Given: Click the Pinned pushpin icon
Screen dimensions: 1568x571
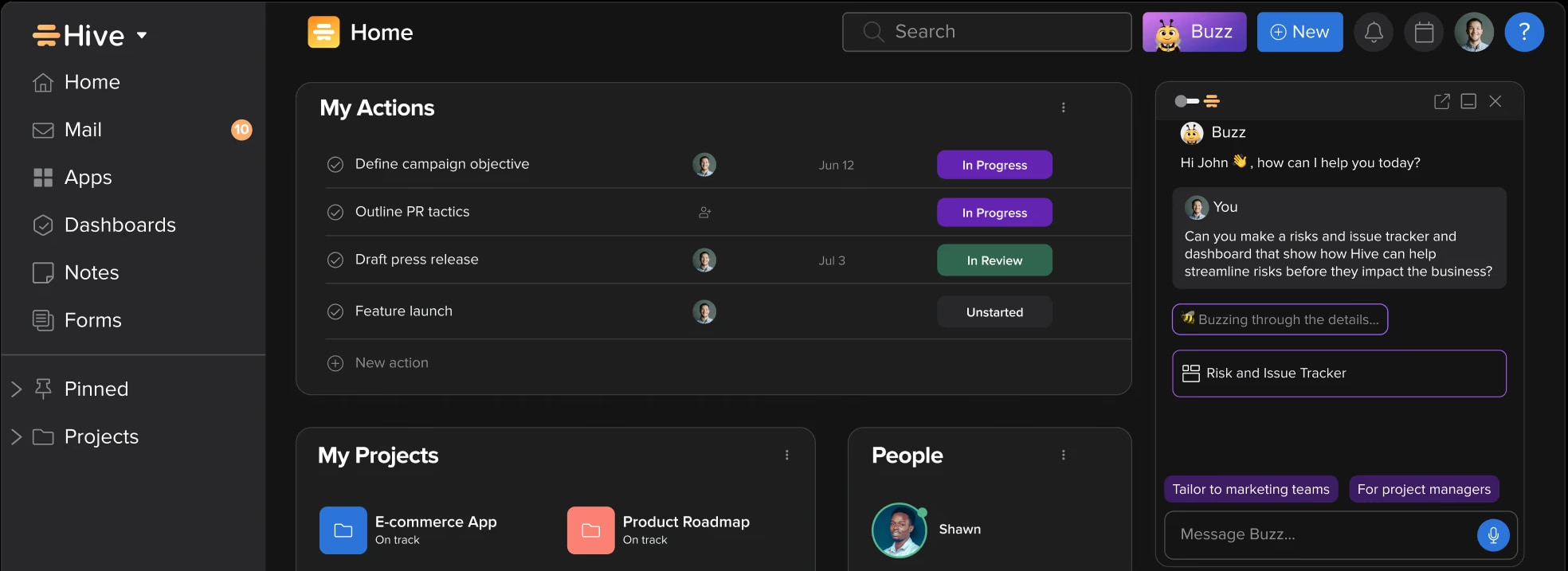Looking at the screenshot, I should [43, 389].
